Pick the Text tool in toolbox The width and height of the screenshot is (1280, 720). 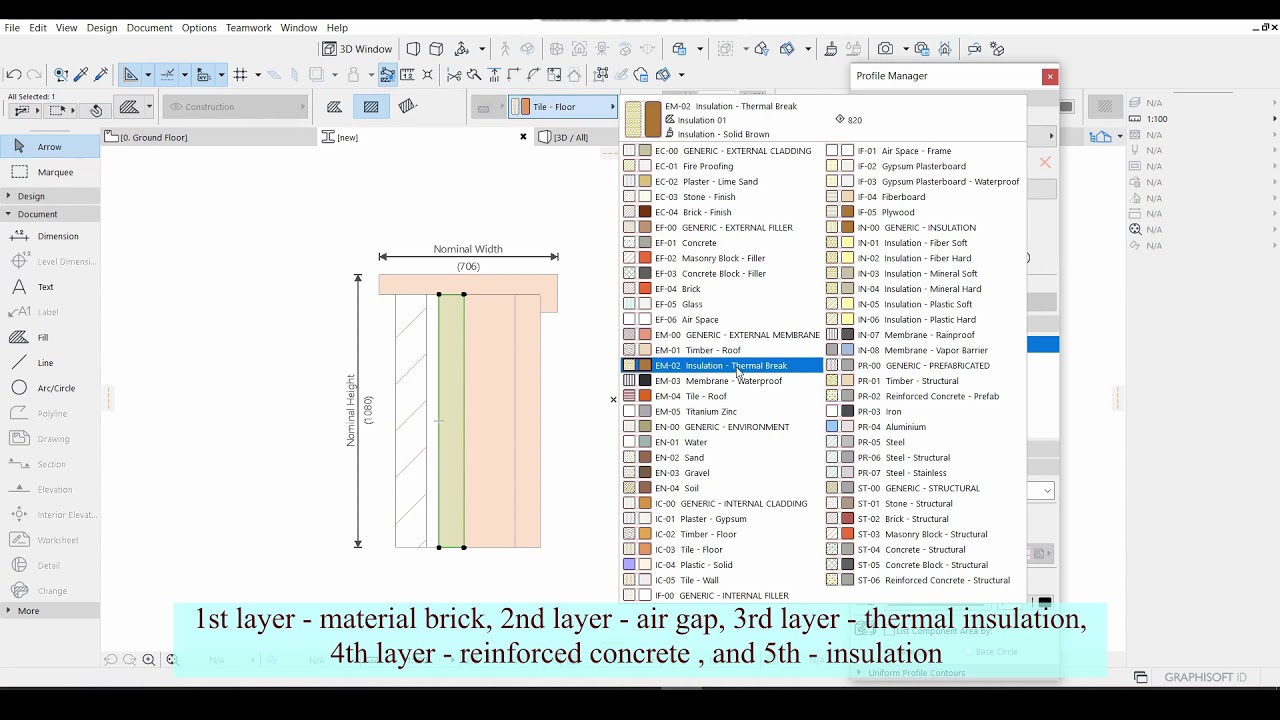click(50, 287)
